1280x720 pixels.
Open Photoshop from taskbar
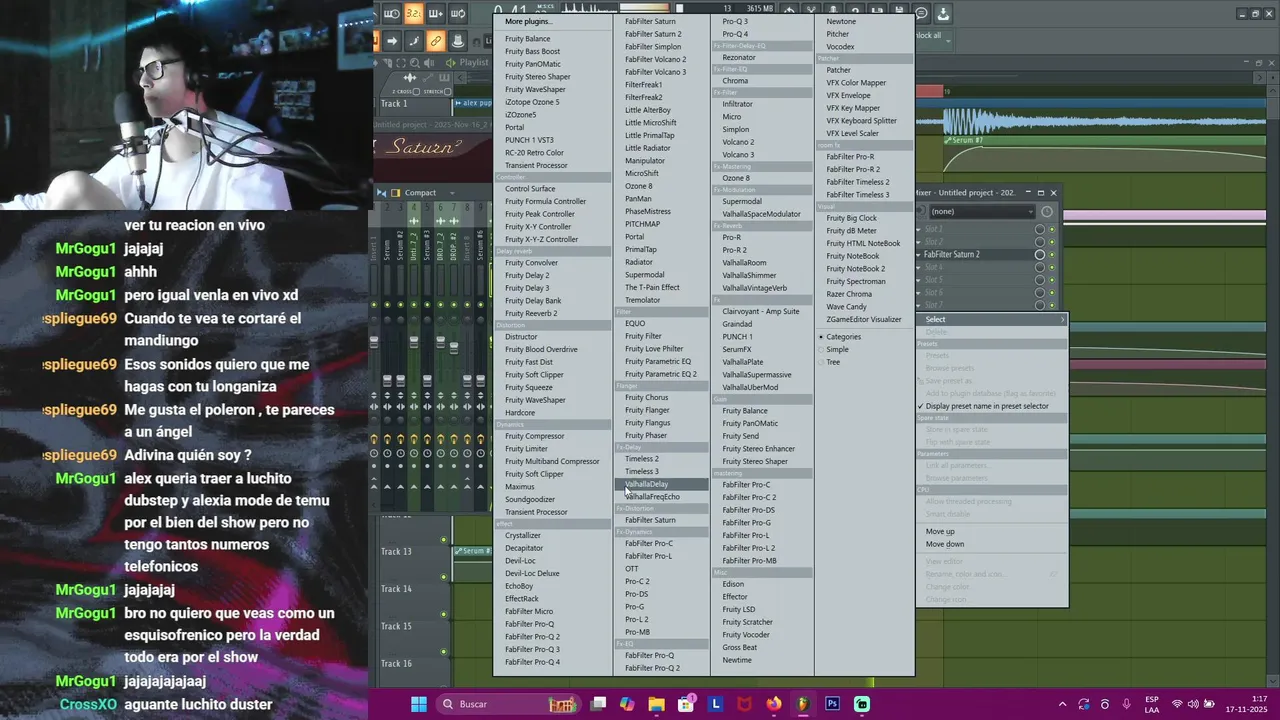832,704
